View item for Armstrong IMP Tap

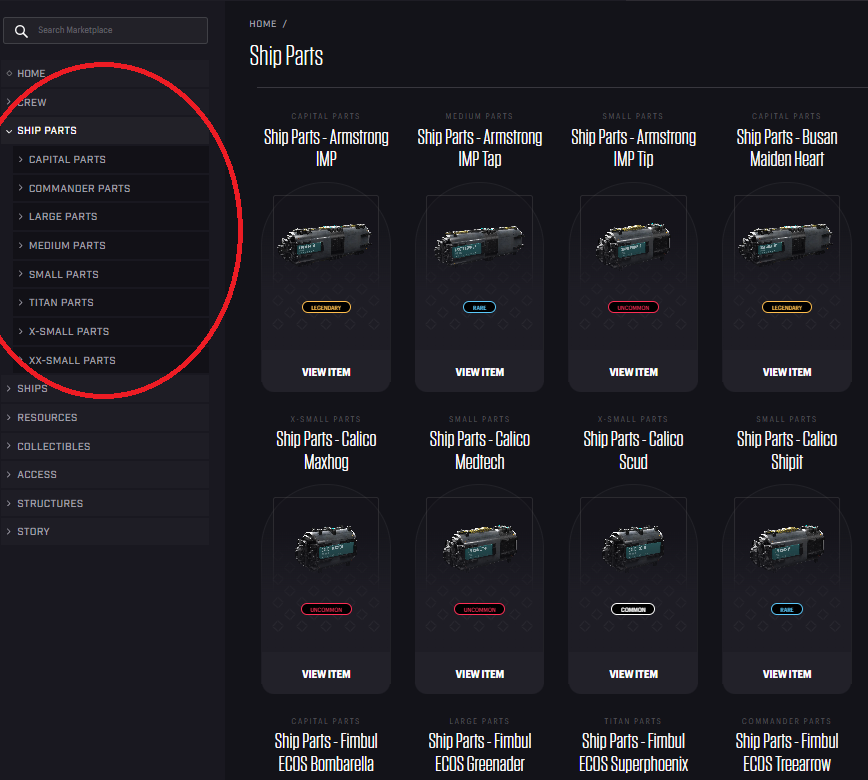(x=479, y=372)
